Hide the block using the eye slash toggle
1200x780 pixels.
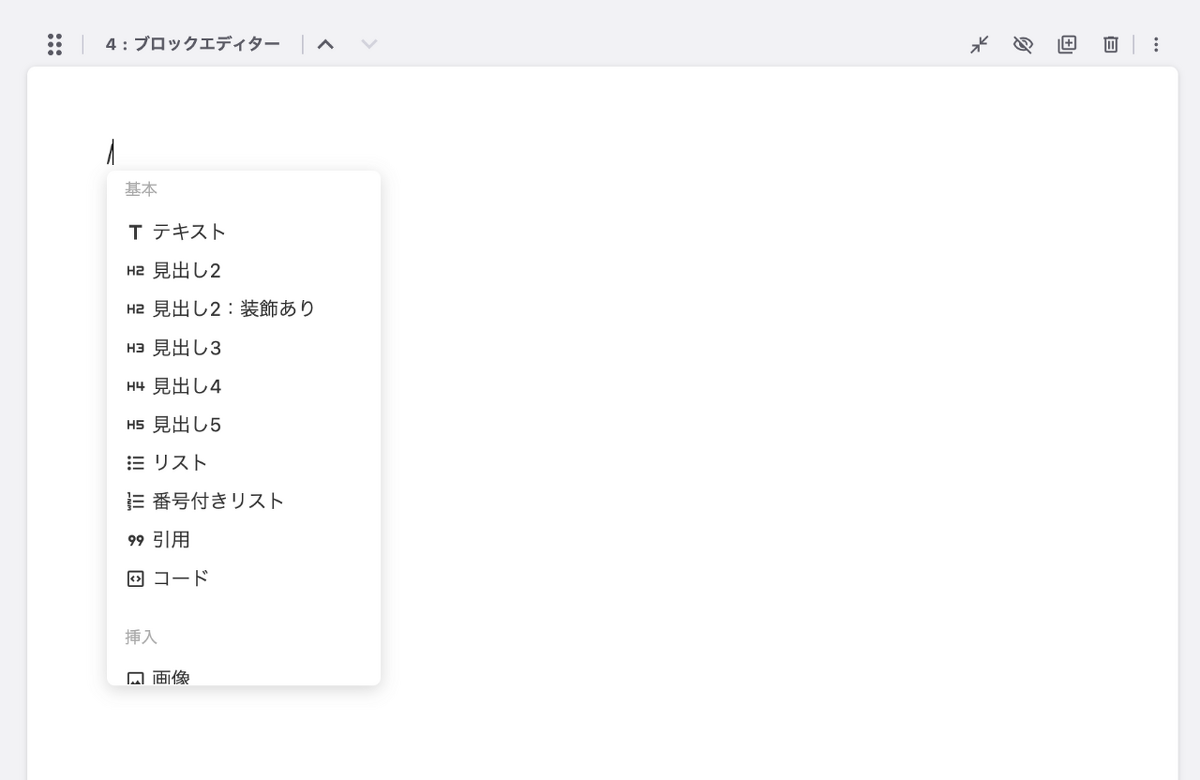point(1022,44)
